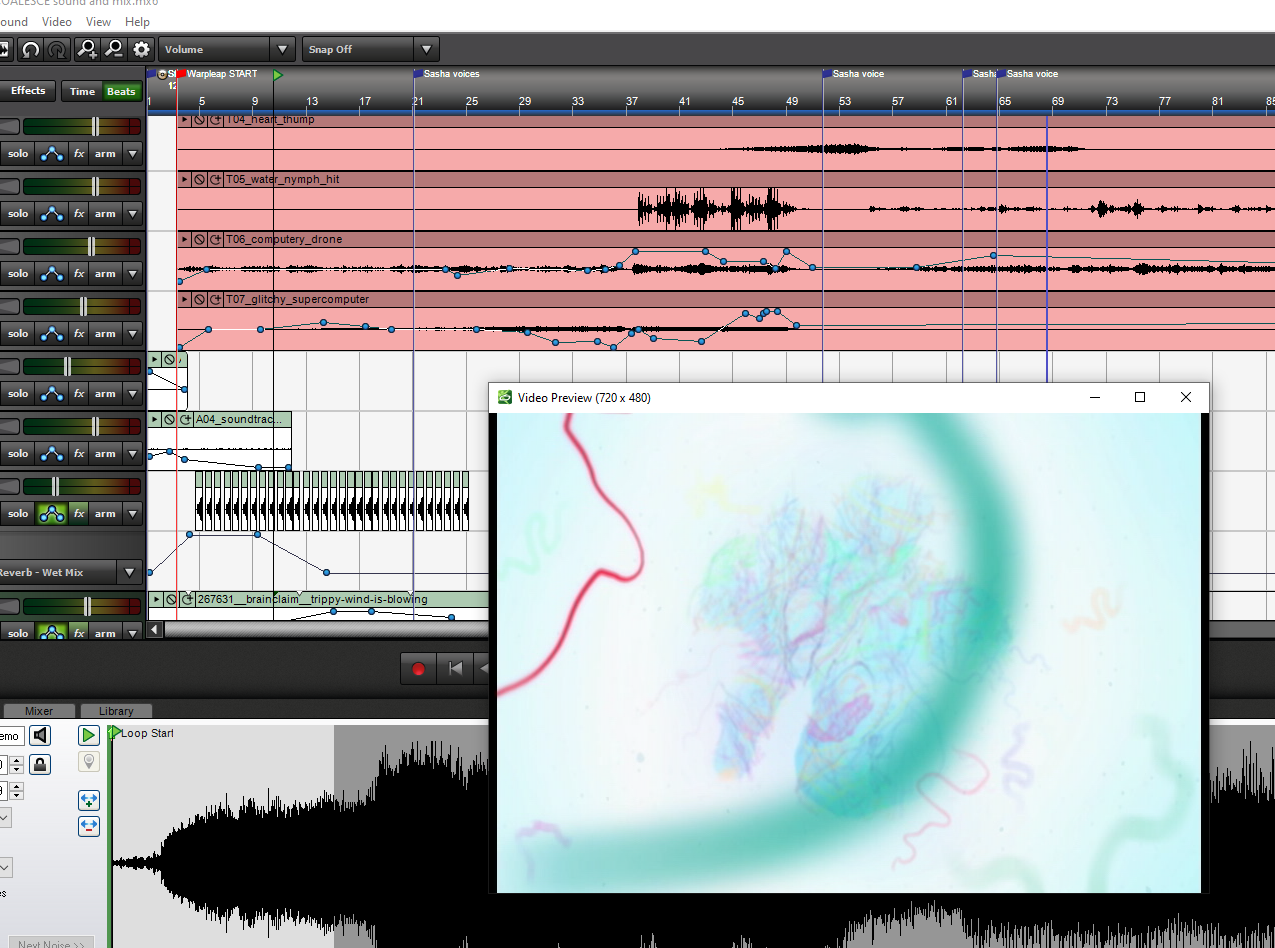Open preferences with the gear icon
The width and height of the screenshot is (1275, 948).
click(141, 49)
